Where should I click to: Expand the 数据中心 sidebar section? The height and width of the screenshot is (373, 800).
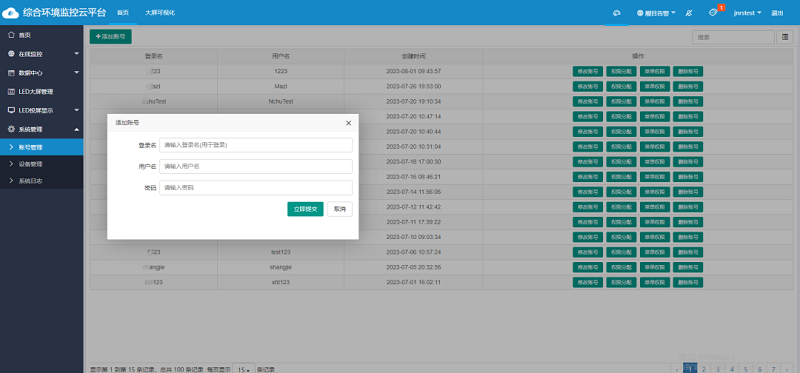tap(41, 73)
